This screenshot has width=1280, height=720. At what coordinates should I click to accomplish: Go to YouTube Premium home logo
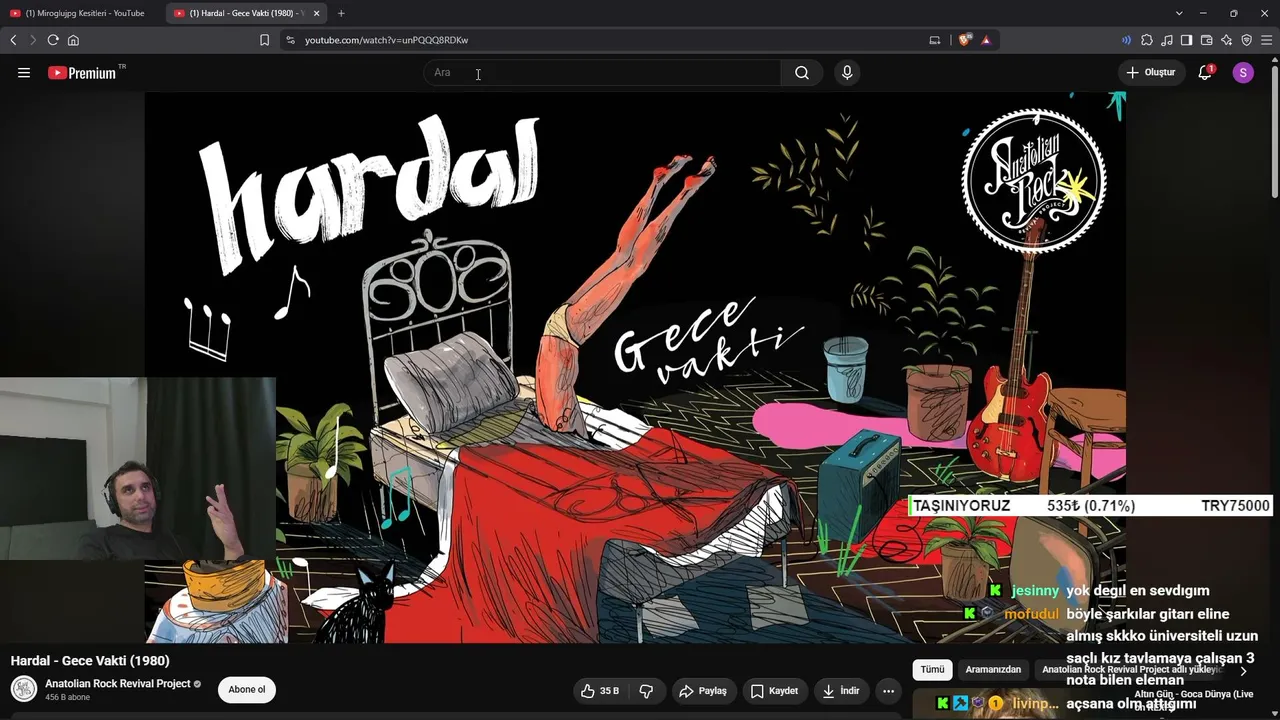click(x=82, y=72)
